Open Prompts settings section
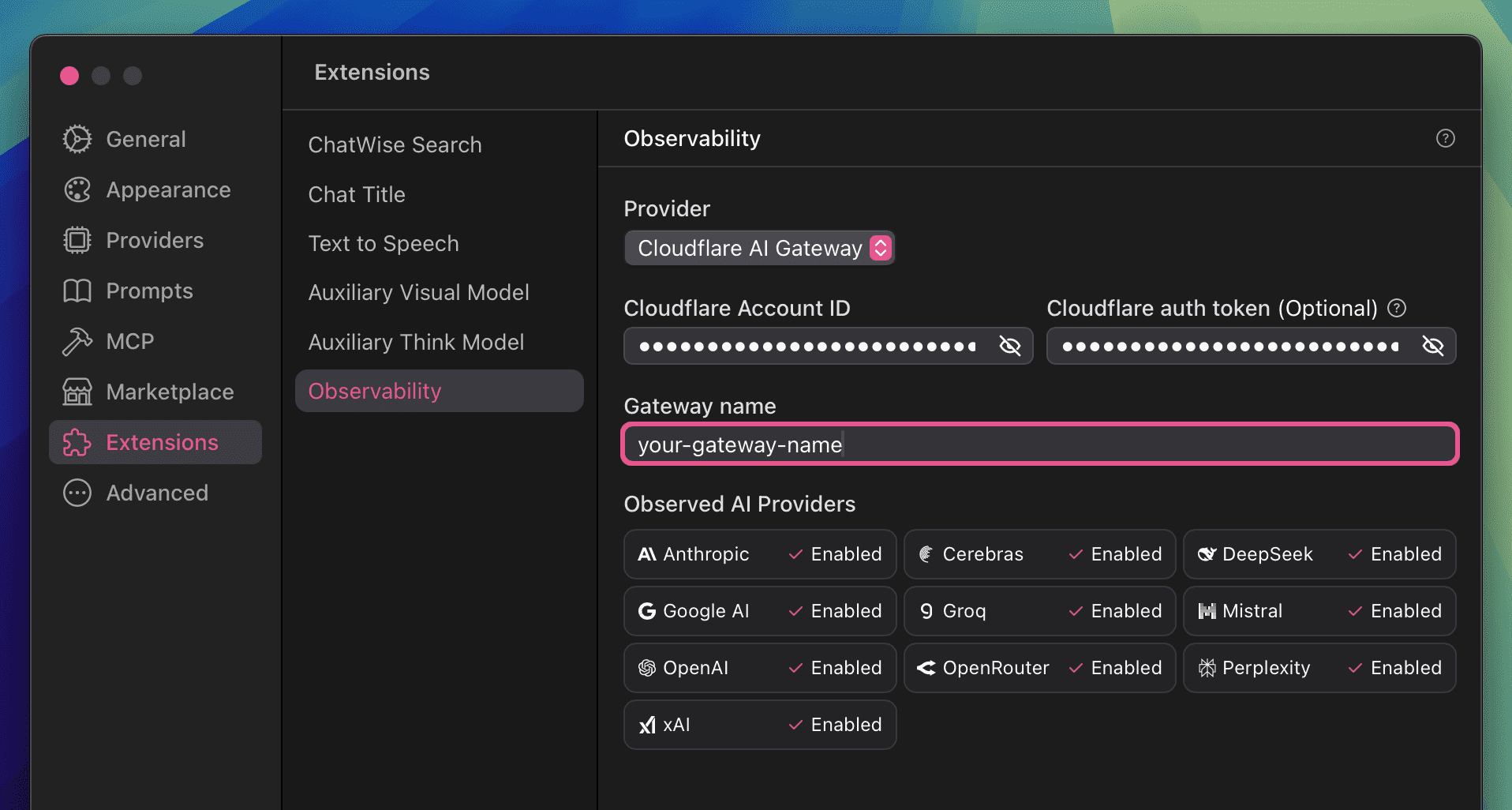This screenshot has width=1512, height=810. pyautogui.click(x=155, y=291)
